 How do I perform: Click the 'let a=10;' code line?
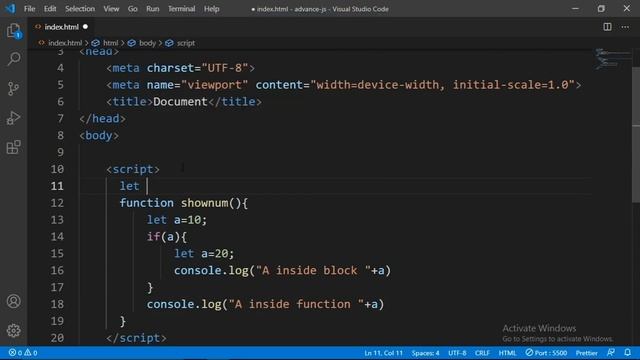177,220
